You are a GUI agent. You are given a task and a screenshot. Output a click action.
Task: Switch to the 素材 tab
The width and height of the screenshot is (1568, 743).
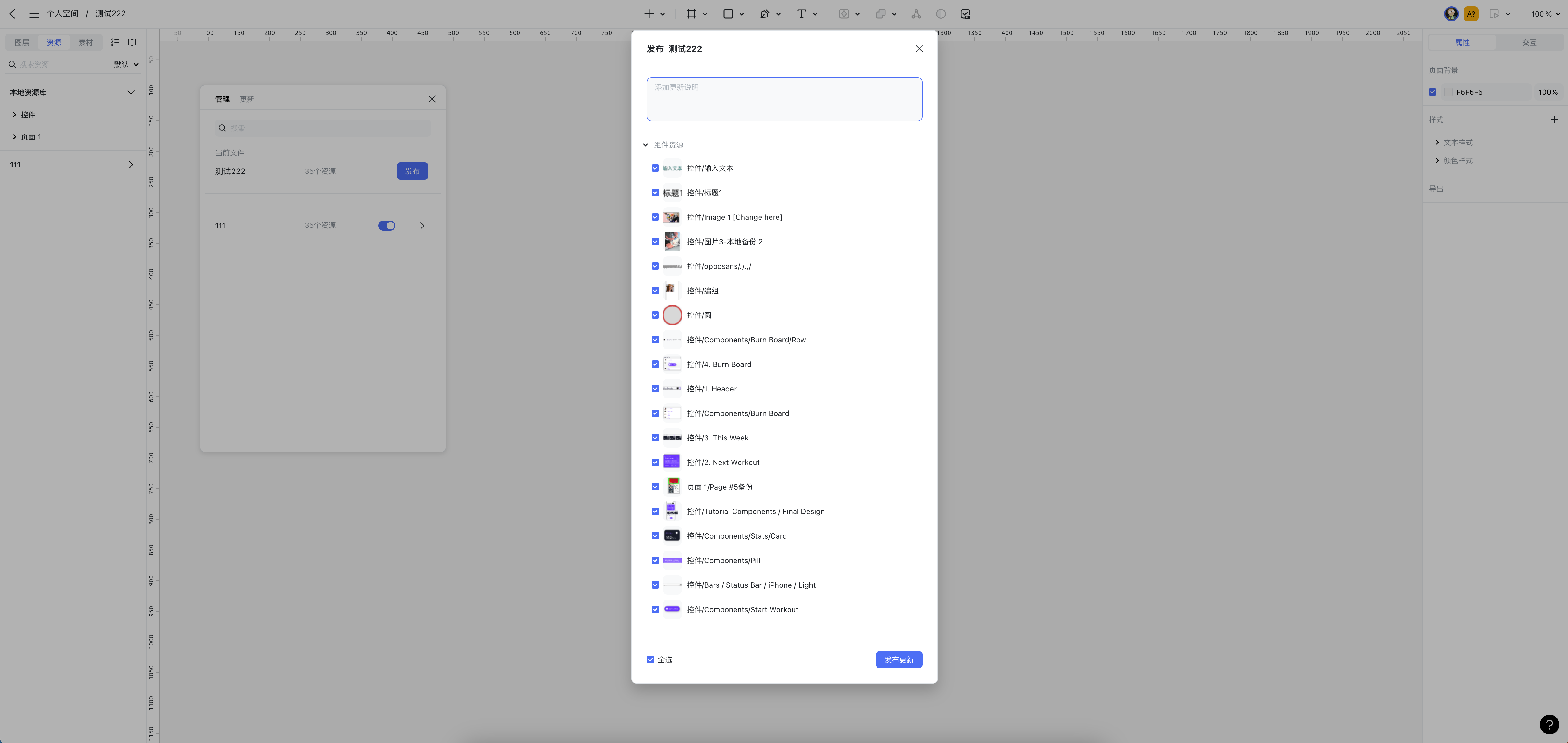click(x=86, y=42)
